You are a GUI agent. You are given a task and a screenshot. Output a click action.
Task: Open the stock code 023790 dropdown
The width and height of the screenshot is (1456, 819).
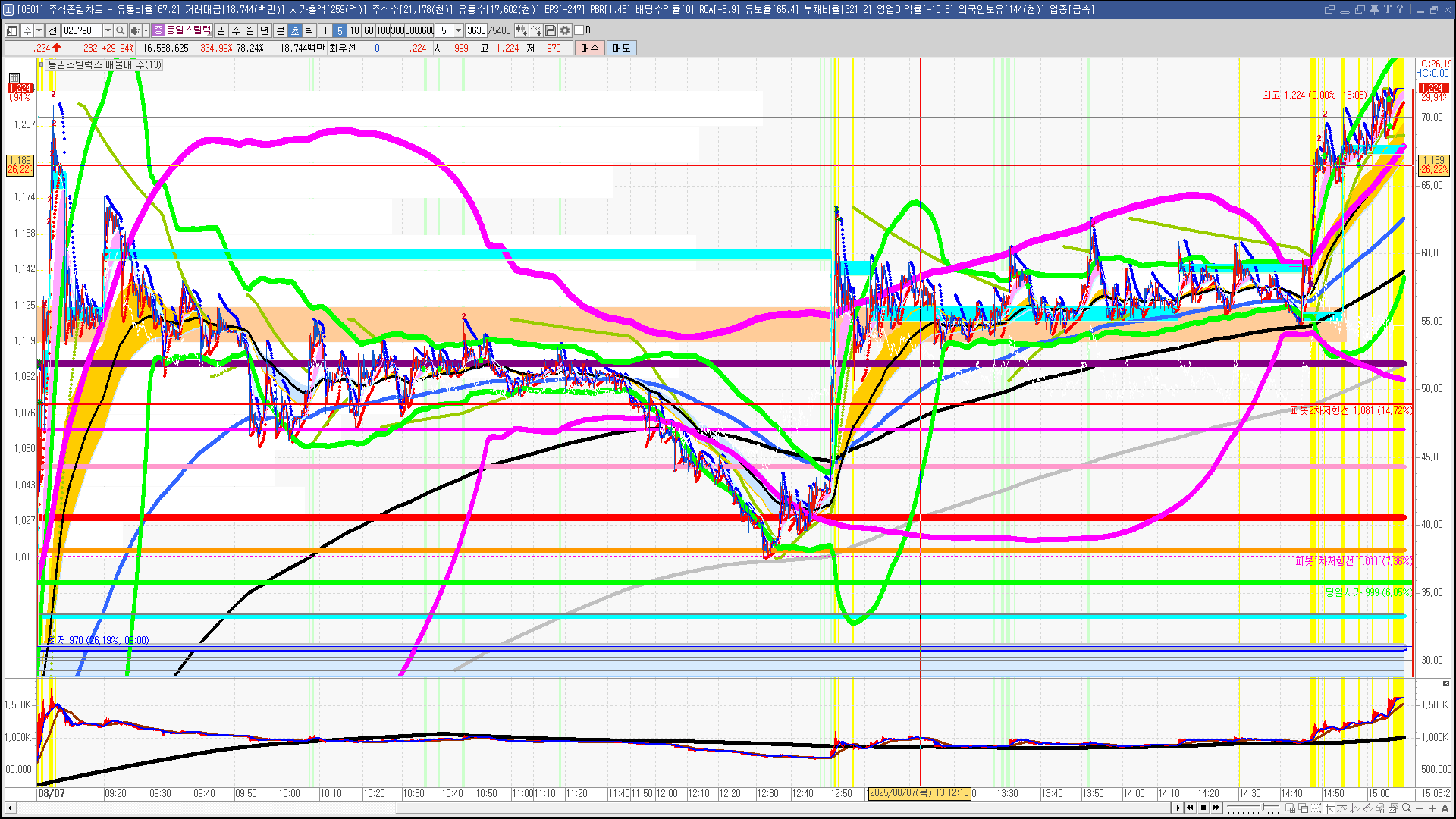pos(108,30)
